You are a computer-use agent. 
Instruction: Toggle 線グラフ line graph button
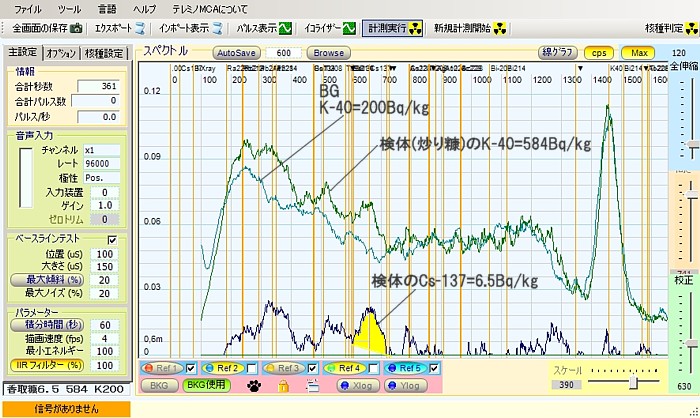click(x=558, y=53)
